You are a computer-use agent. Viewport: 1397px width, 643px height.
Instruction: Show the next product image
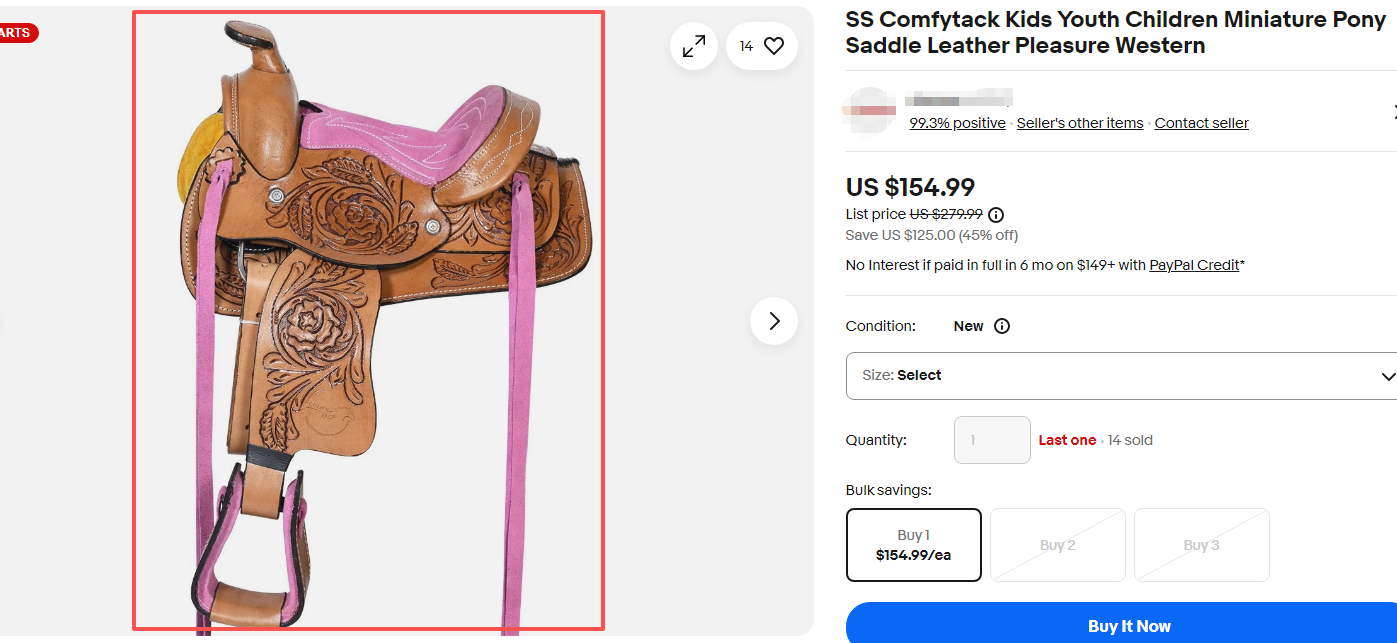click(x=774, y=321)
